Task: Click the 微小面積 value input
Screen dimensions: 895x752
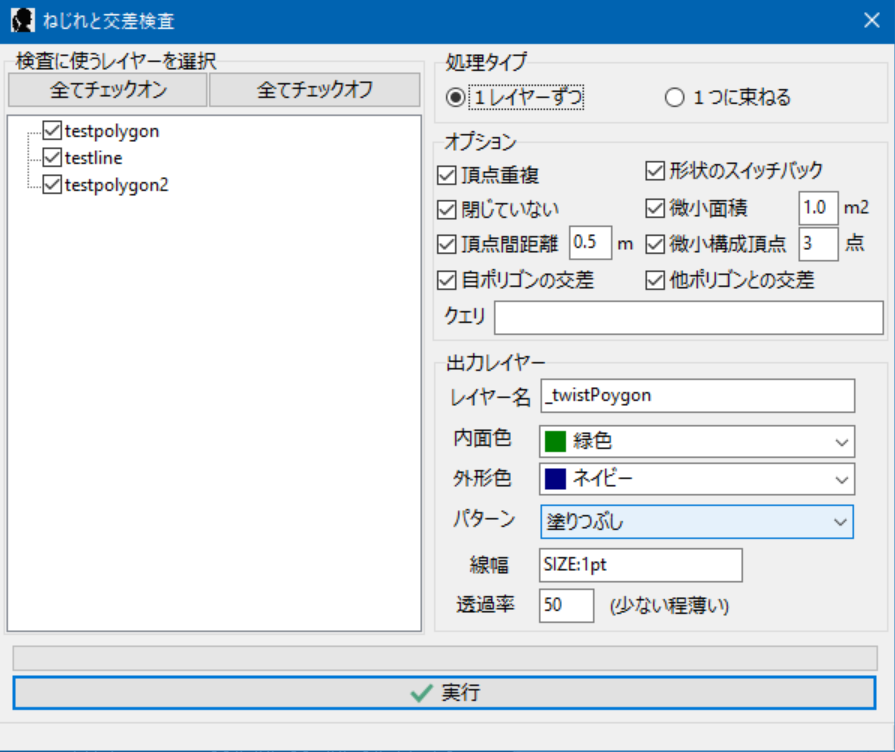Action: [x=818, y=208]
